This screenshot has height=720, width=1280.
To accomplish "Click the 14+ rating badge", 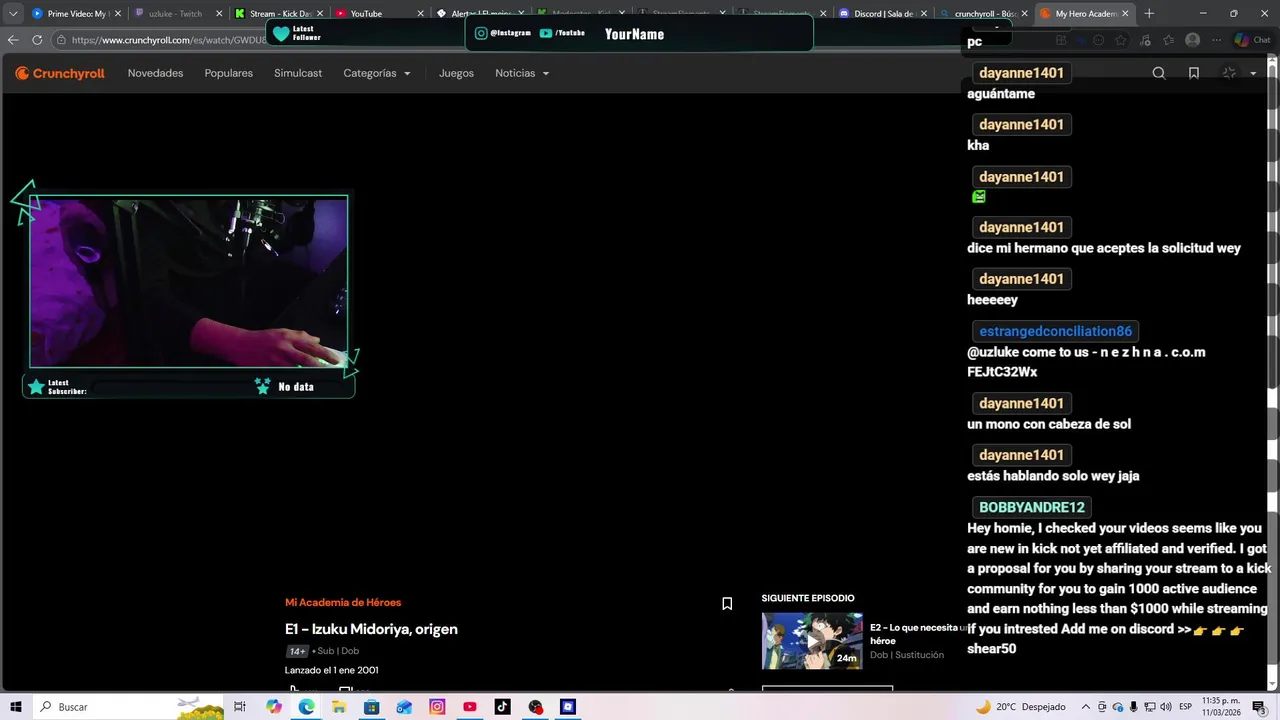I will pyautogui.click(x=297, y=651).
